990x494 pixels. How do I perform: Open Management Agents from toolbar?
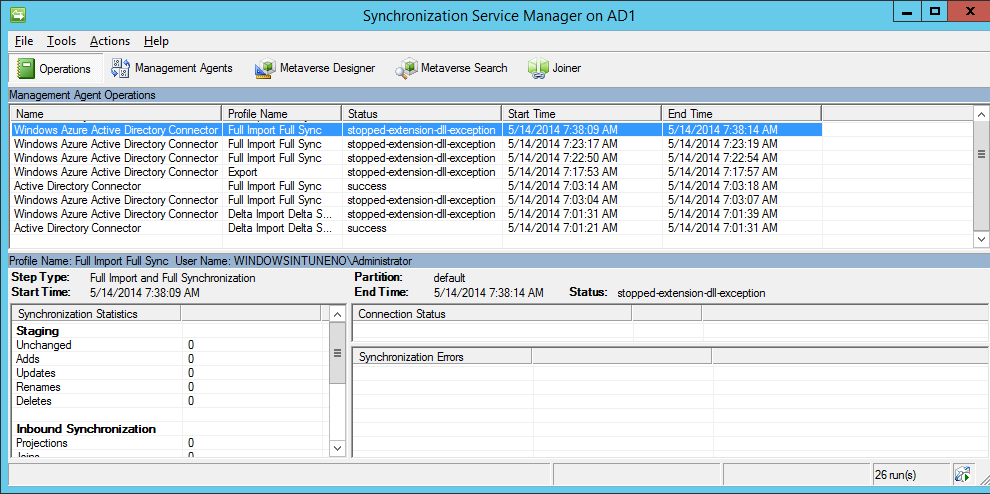pos(172,68)
